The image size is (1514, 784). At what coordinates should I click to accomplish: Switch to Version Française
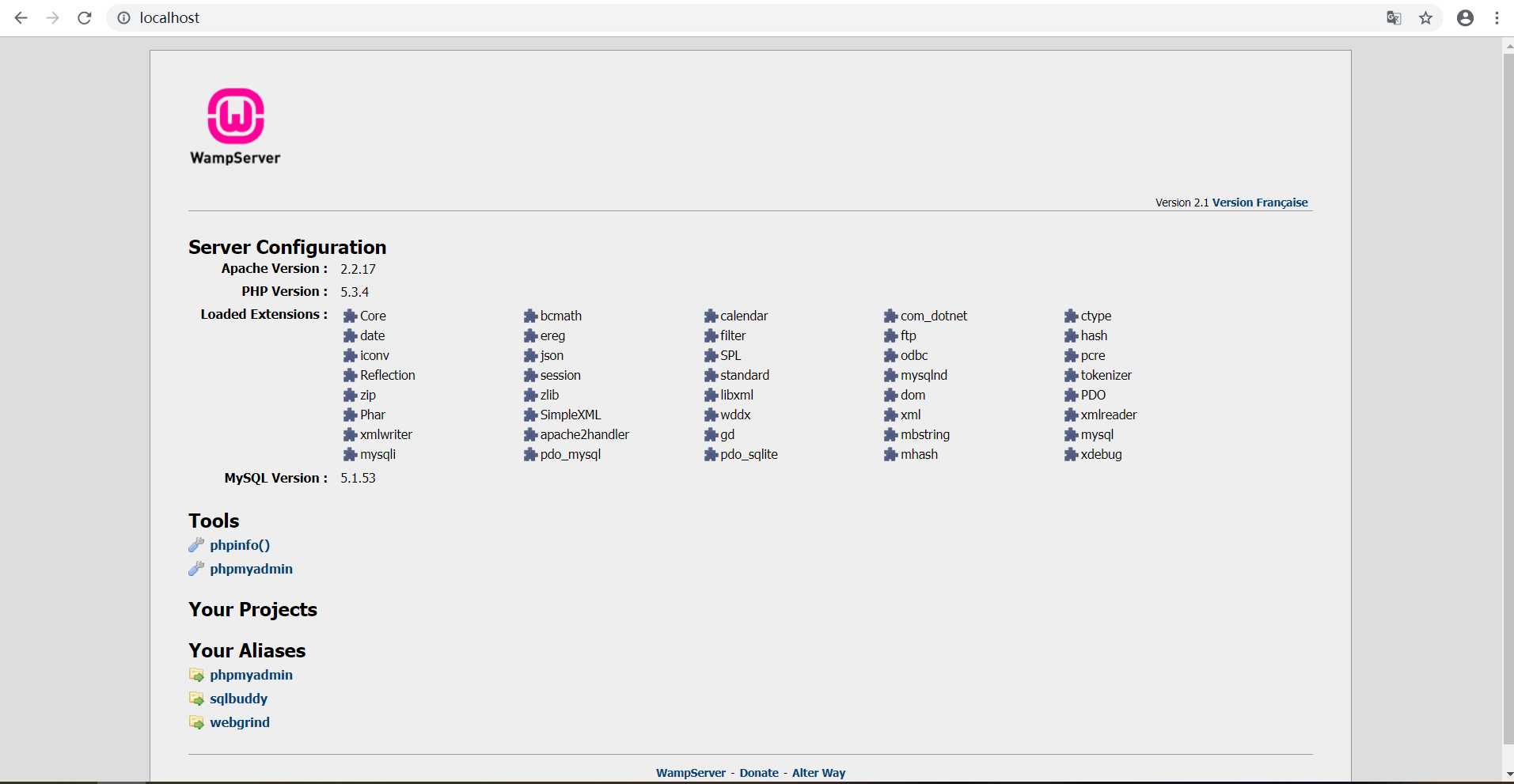1260,203
